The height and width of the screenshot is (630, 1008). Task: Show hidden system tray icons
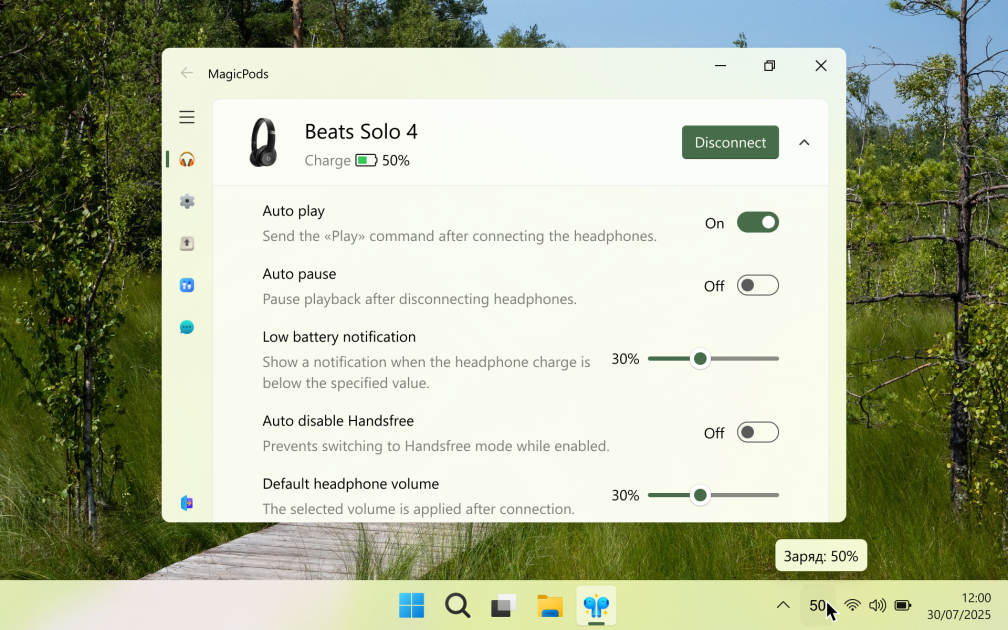(x=783, y=605)
